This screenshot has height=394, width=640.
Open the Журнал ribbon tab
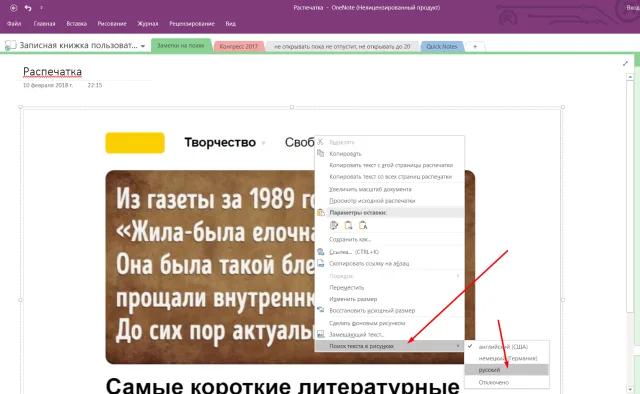[x=148, y=24]
